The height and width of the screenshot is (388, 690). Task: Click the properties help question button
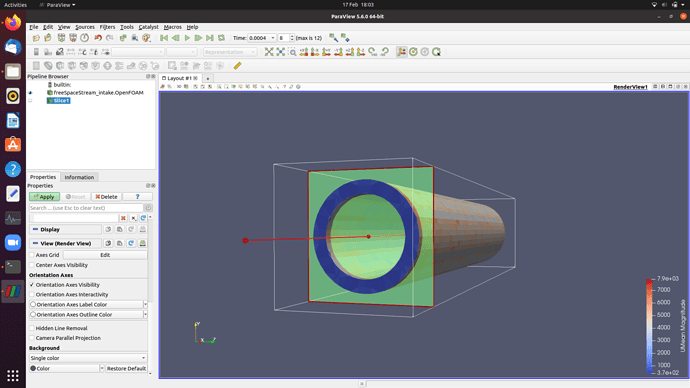pos(138,197)
